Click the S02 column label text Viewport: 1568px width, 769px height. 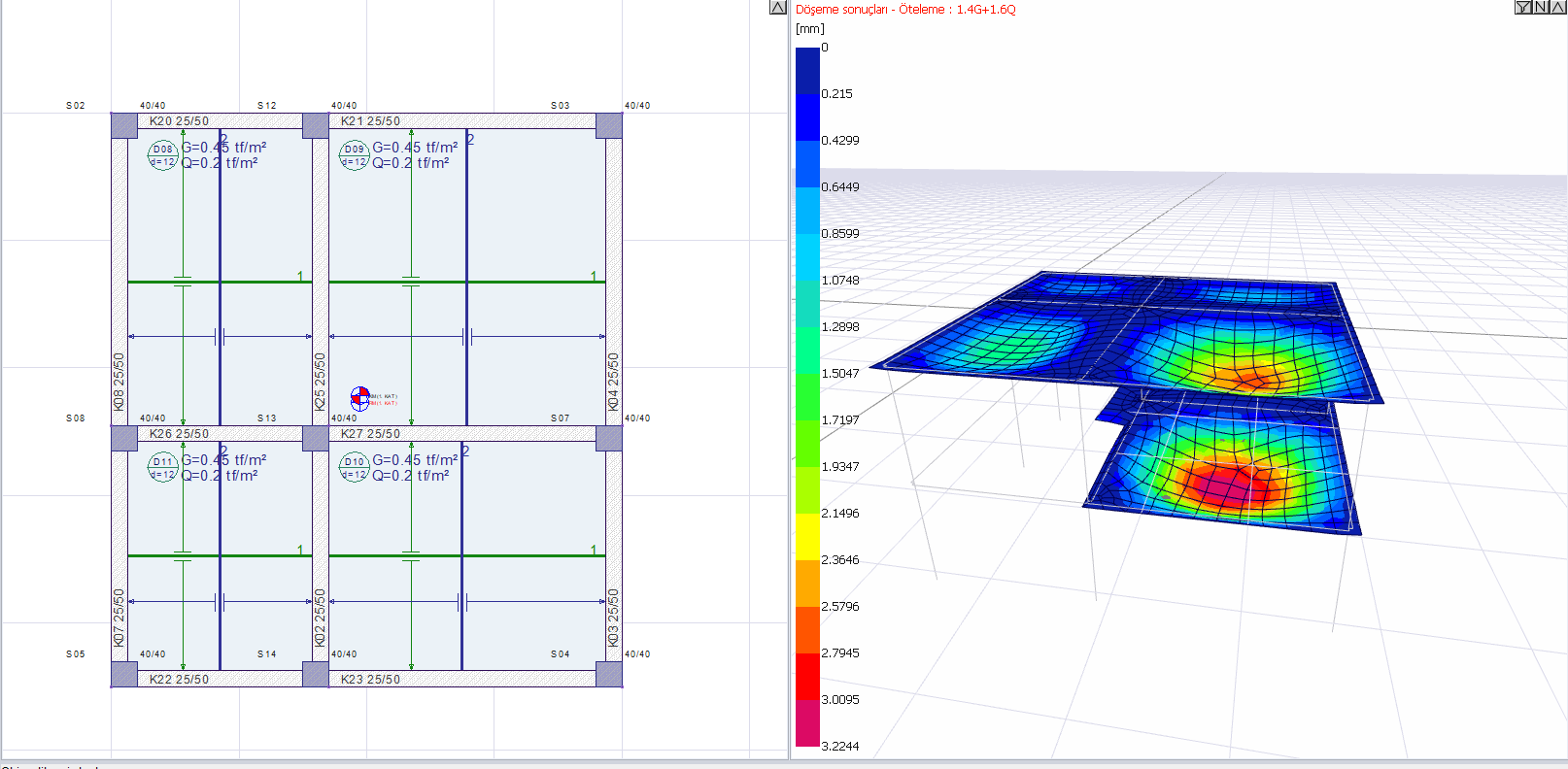pos(76,105)
